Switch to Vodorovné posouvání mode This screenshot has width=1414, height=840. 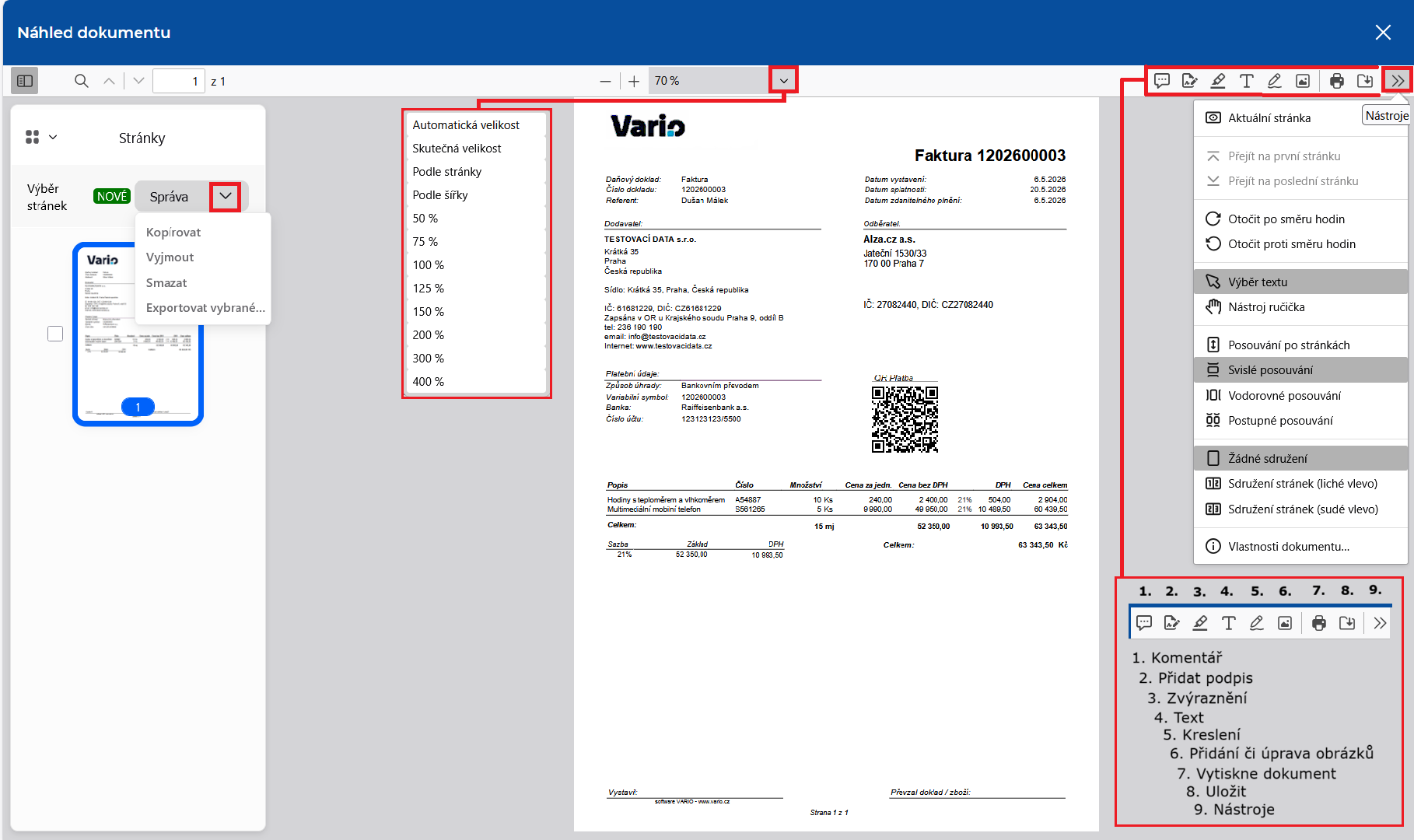coord(1300,395)
